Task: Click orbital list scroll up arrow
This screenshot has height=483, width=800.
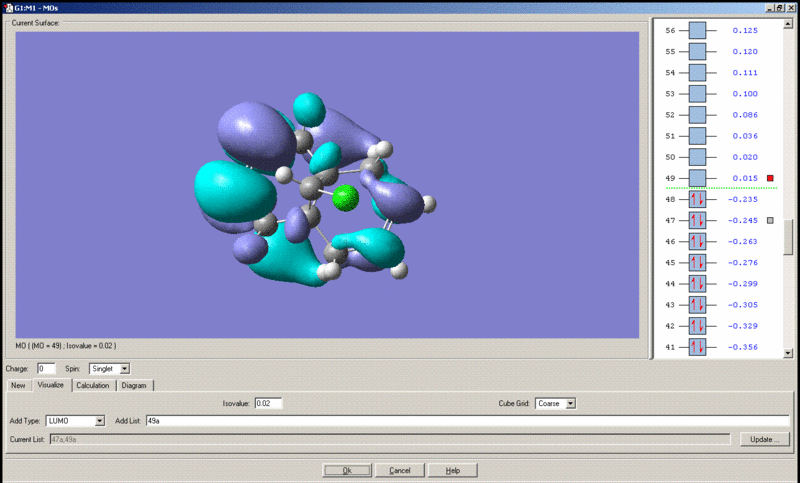Action: point(788,24)
